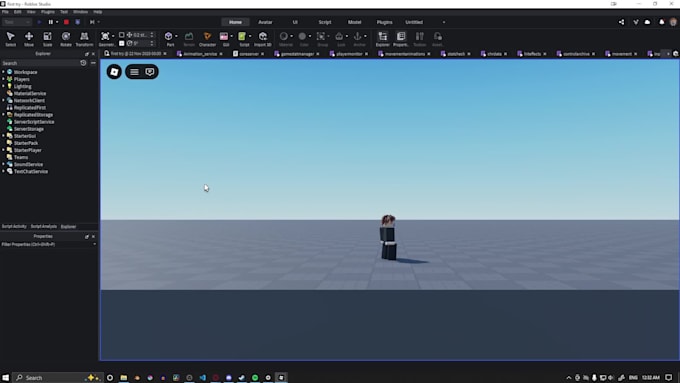
Task: Activate the Rotate tool
Action: [66, 39]
